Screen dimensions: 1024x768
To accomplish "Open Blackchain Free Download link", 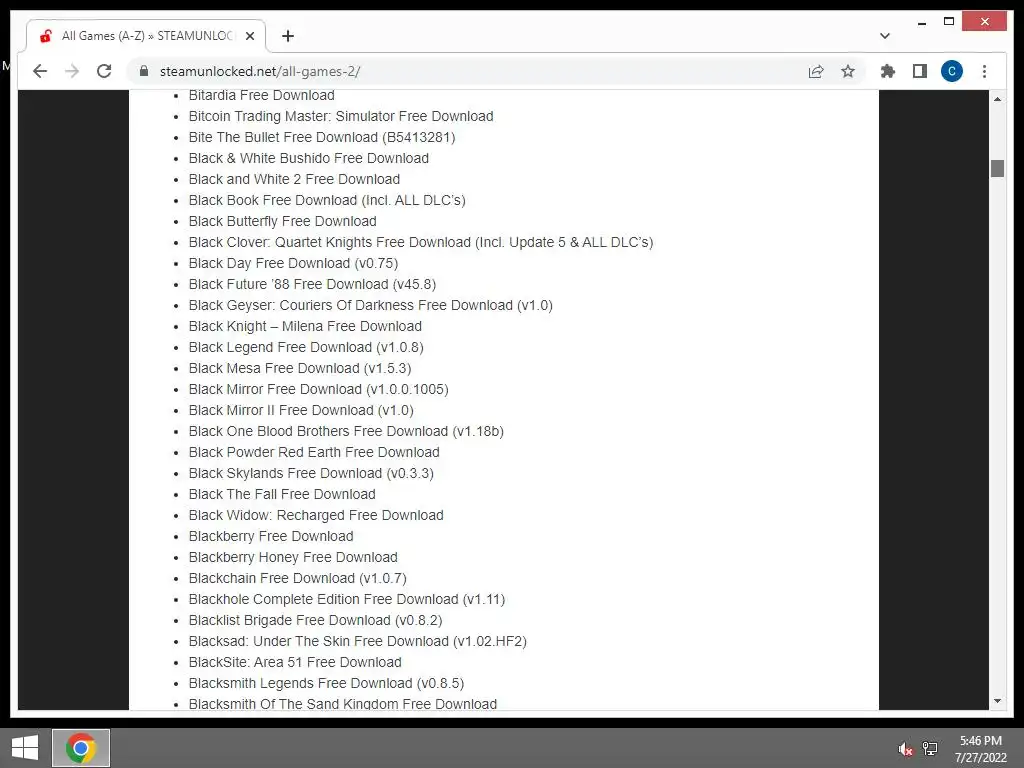I will pos(298,578).
